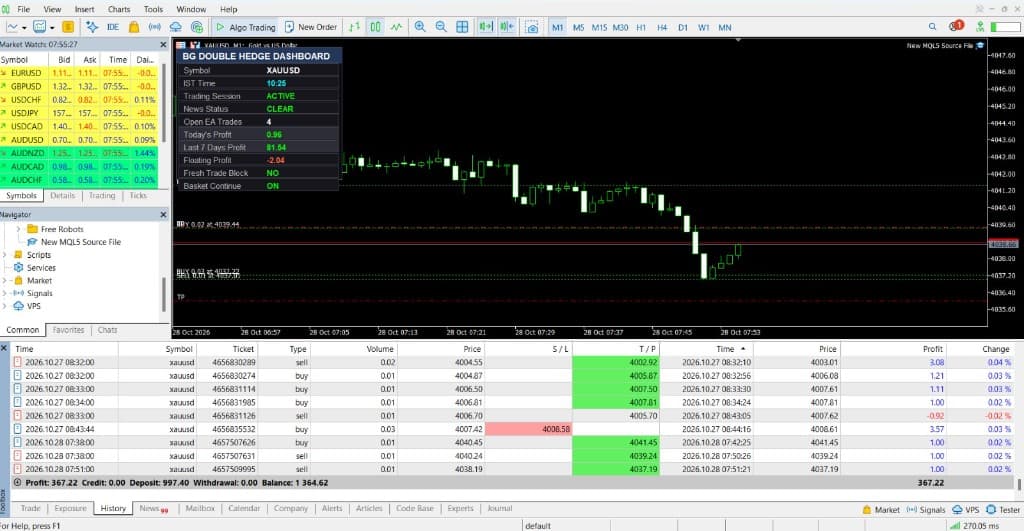The width and height of the screenshot is (1024, 531).
Task: Close the Toolbox history panel
Action: pyautogui.click(x=4, y=348)
